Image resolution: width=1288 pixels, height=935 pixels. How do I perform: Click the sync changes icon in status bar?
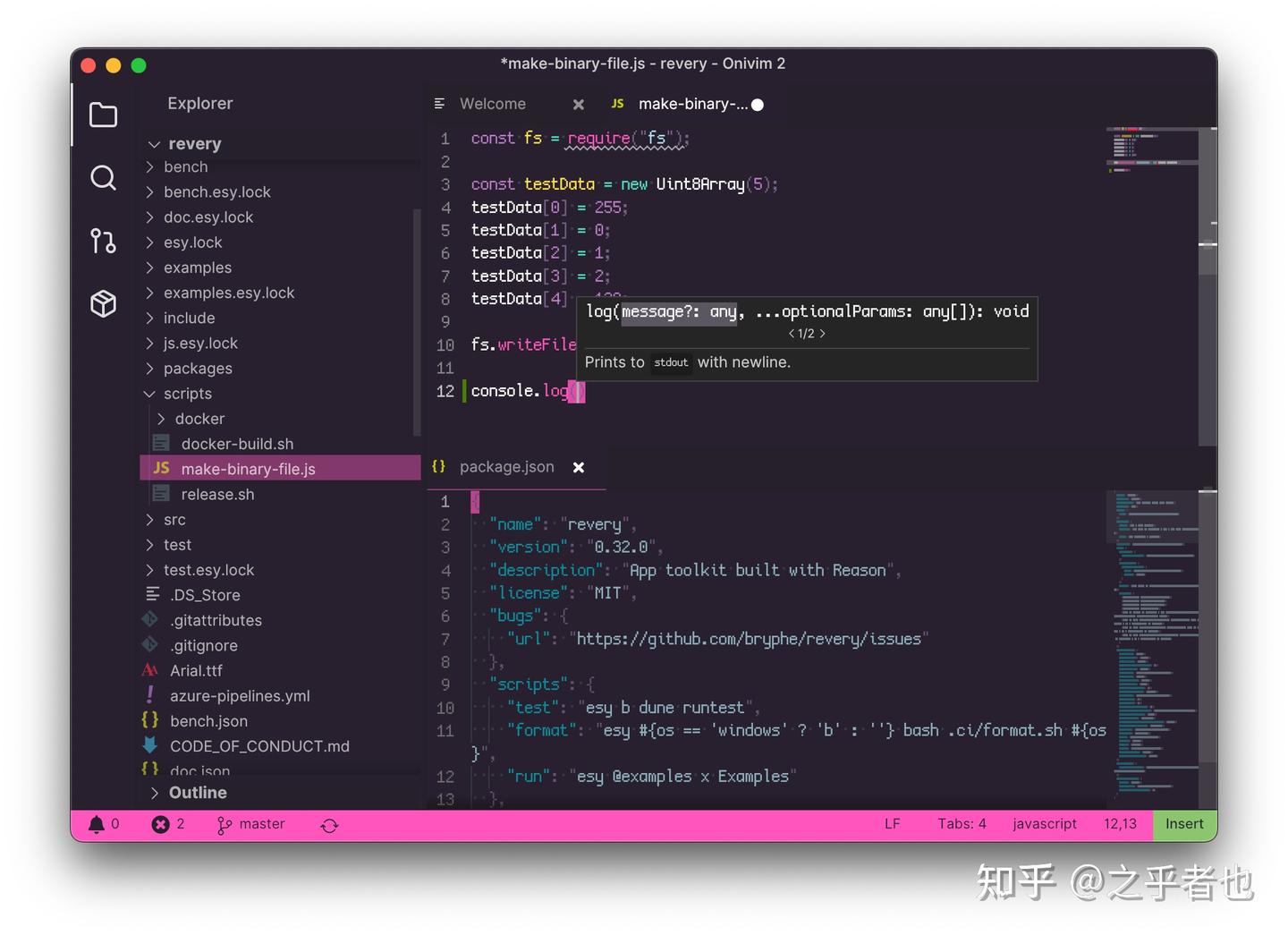[329, 825]
